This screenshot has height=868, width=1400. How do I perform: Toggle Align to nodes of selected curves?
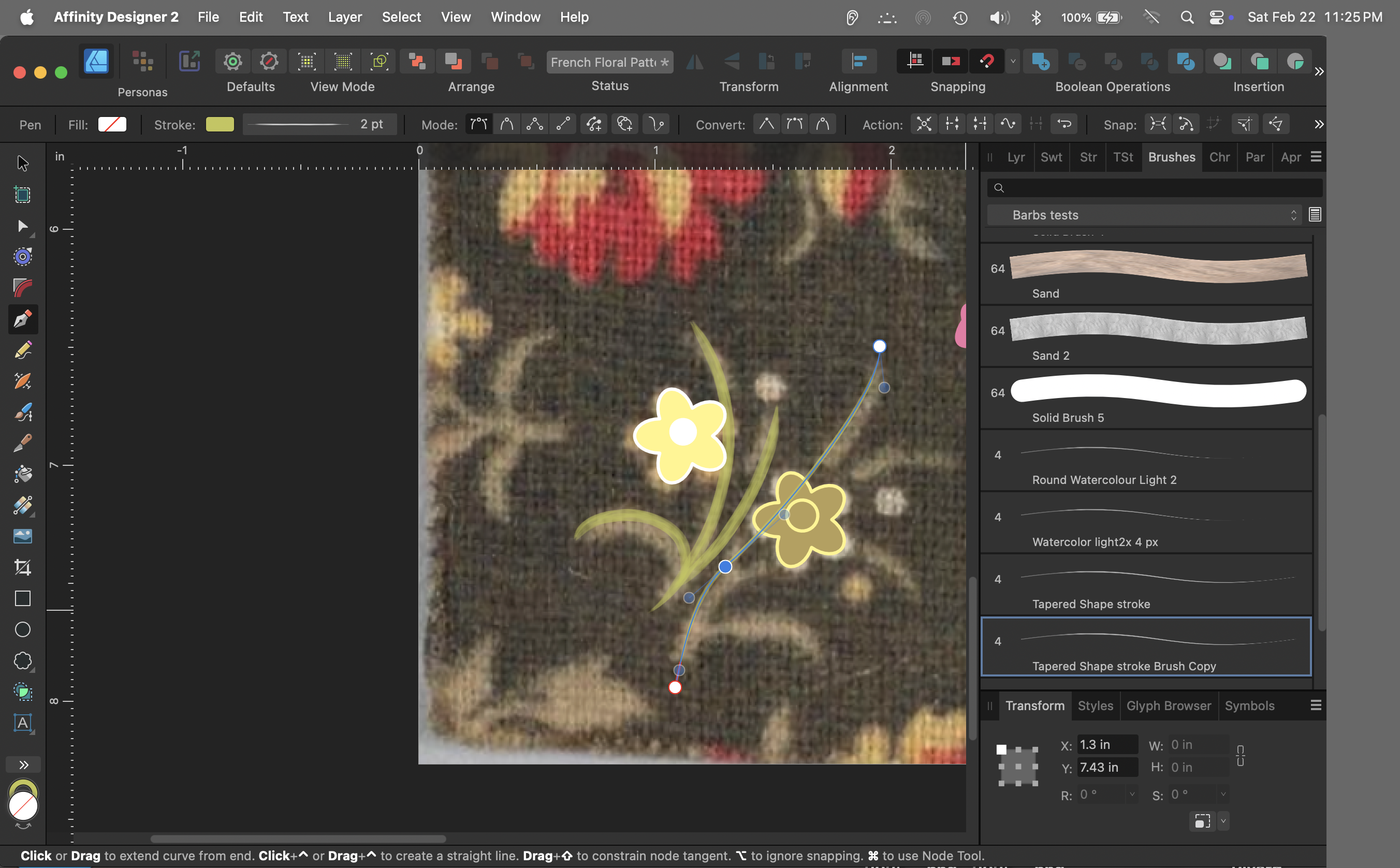click(1158, 124)
